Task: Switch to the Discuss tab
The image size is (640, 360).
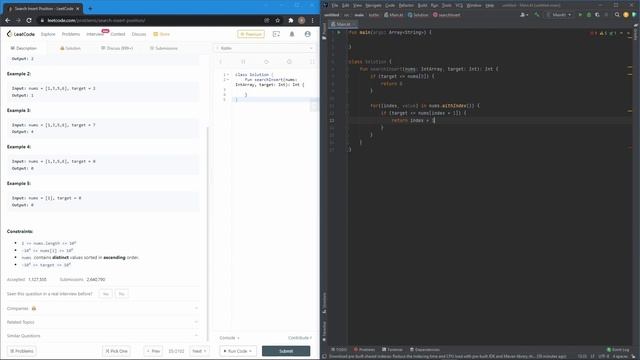Action: pos(117,48)
